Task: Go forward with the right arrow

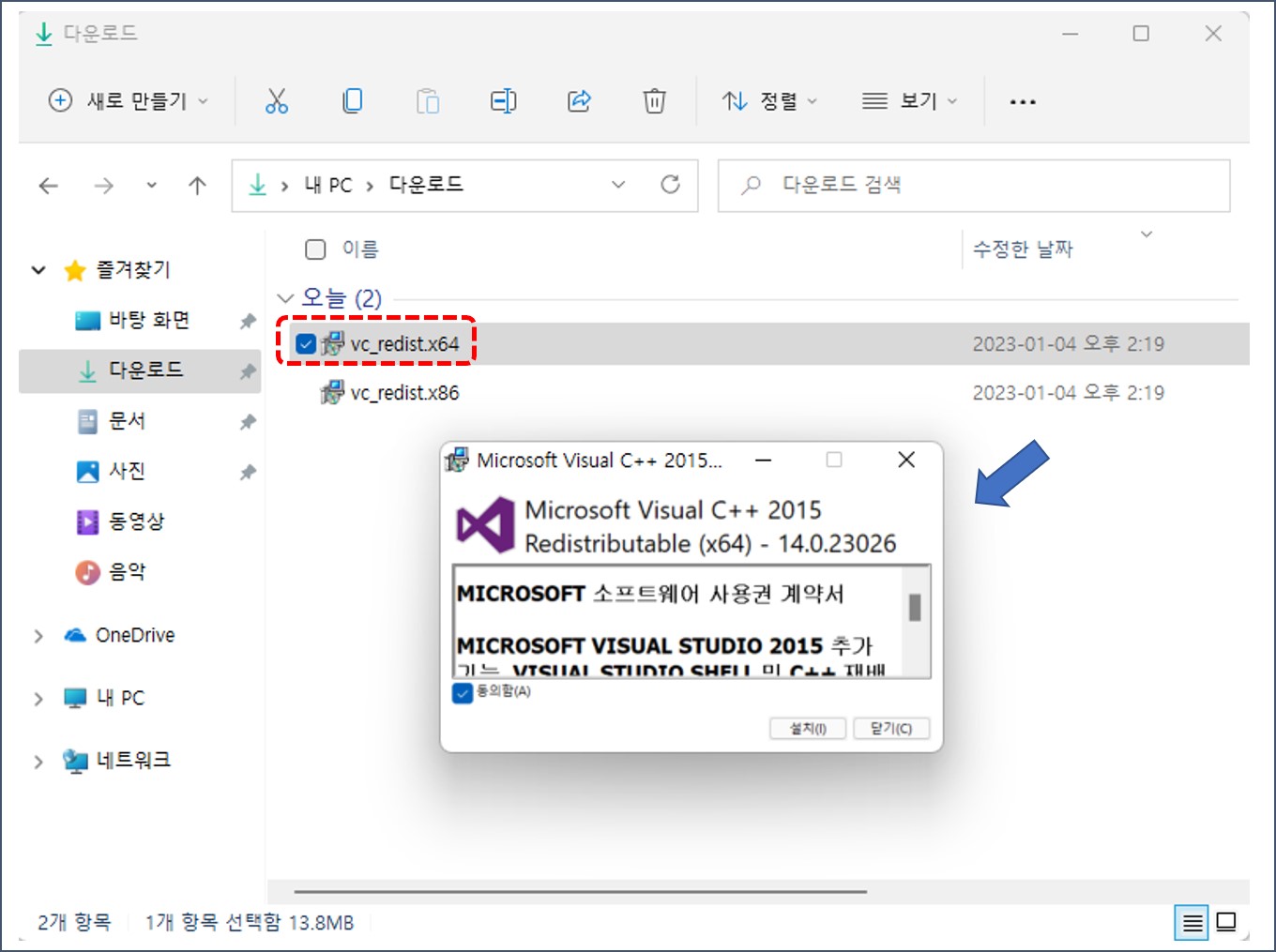Action: click(x=104, y=186)
